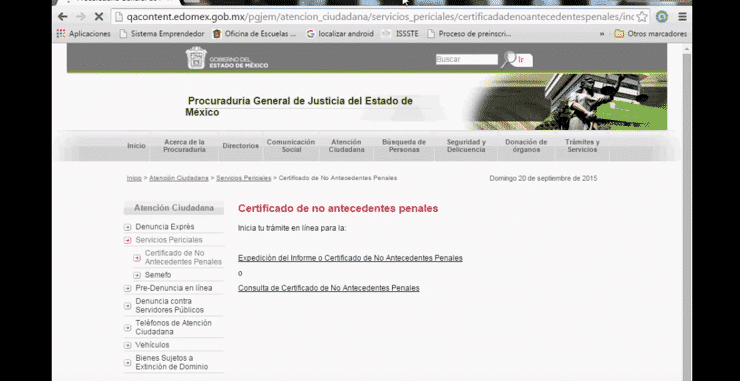The width and height of the screenshot is (740, 381).
Task: Open the localizar android bookmark
Action: 340,34
